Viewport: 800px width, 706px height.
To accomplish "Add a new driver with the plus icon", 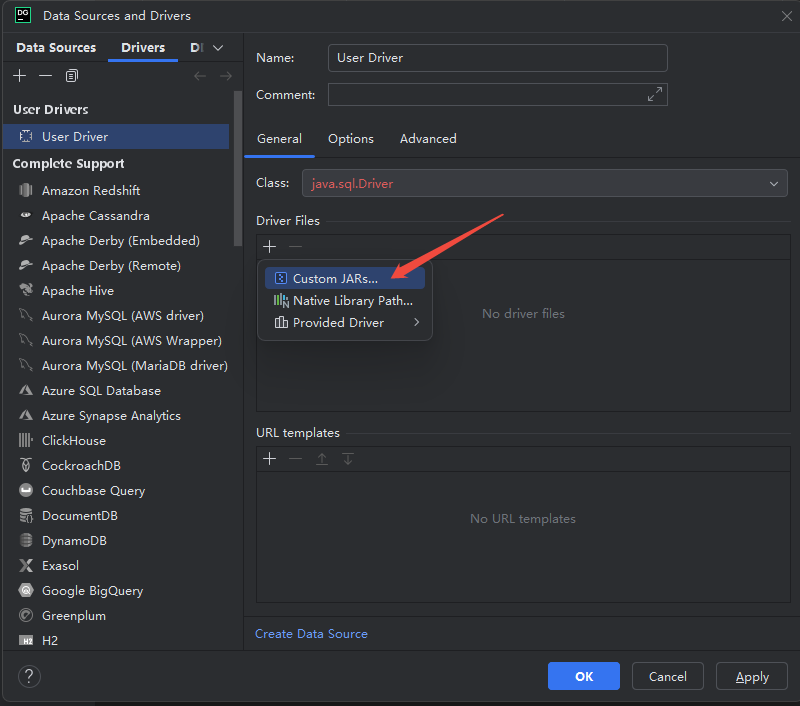I will coord(19,76).
